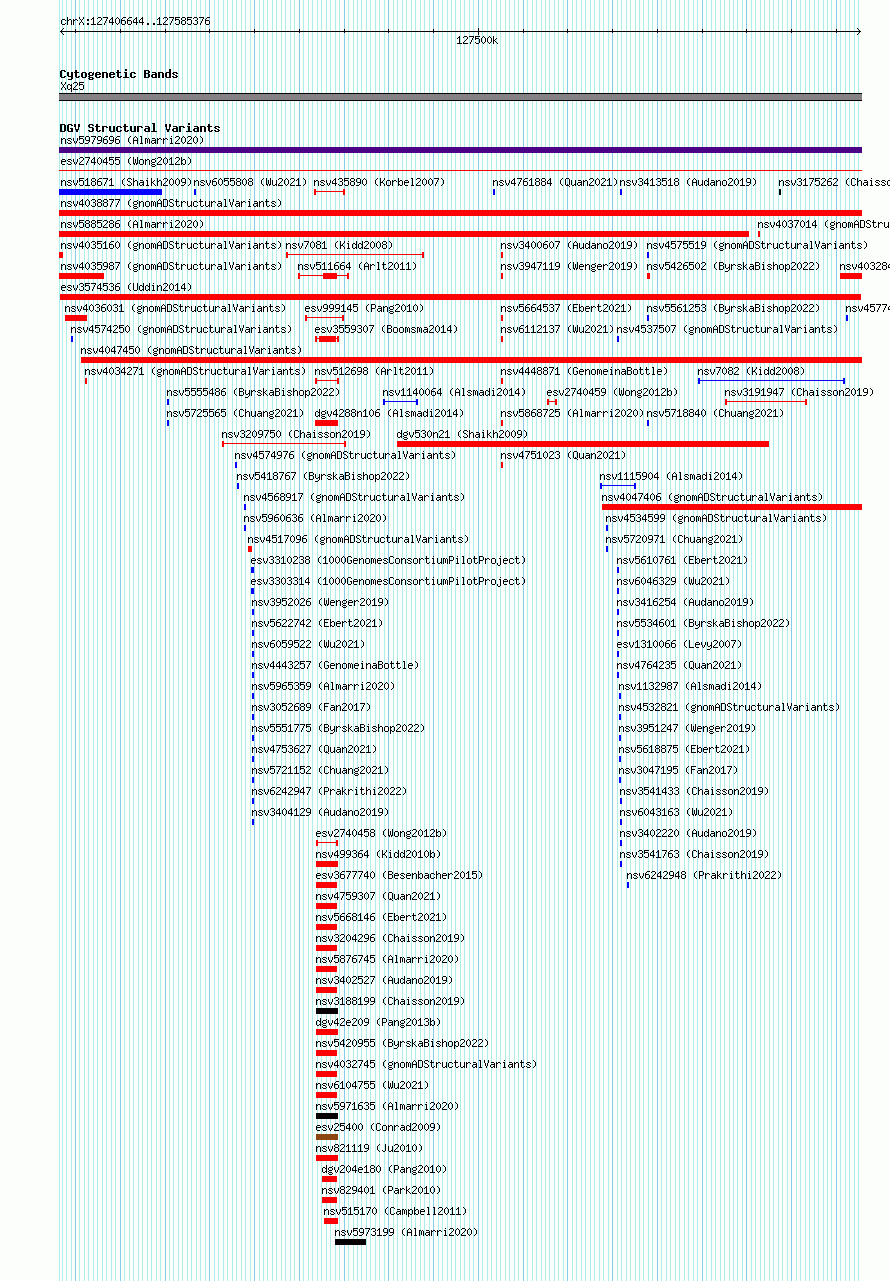Click esv3677740 (Besenbacher2015) label
Image resolution: width=890 pixels, height=1281 pixels.
click(x=399, y=875)
